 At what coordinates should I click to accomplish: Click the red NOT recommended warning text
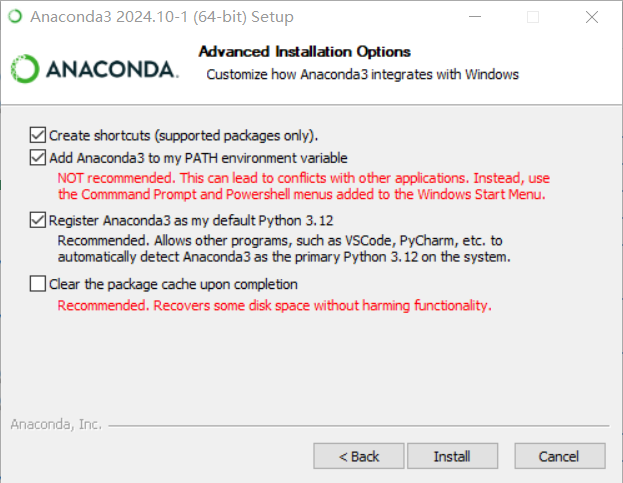[x=302, y=185]
